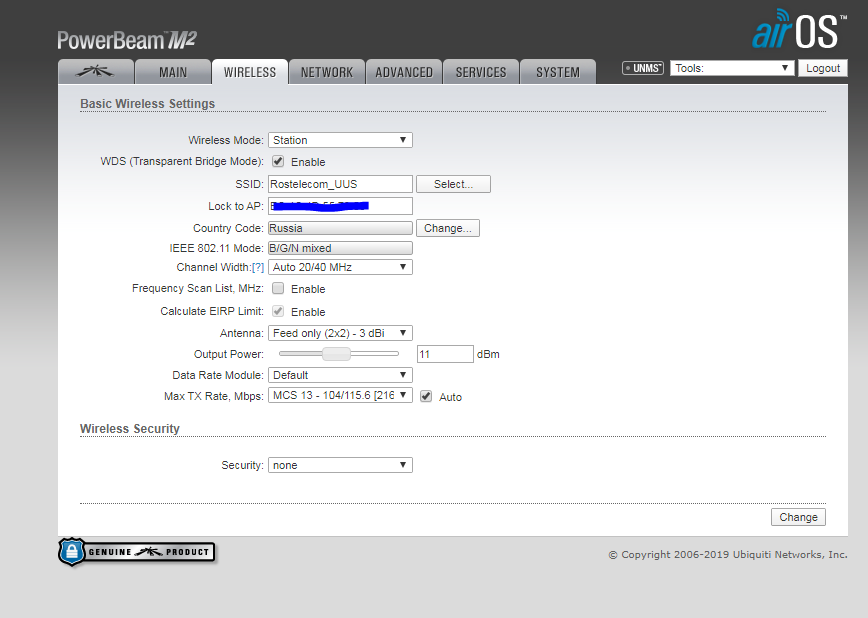Click the B/G/N mixed mode field
The image size is (868, 618).
pos(340,248)
